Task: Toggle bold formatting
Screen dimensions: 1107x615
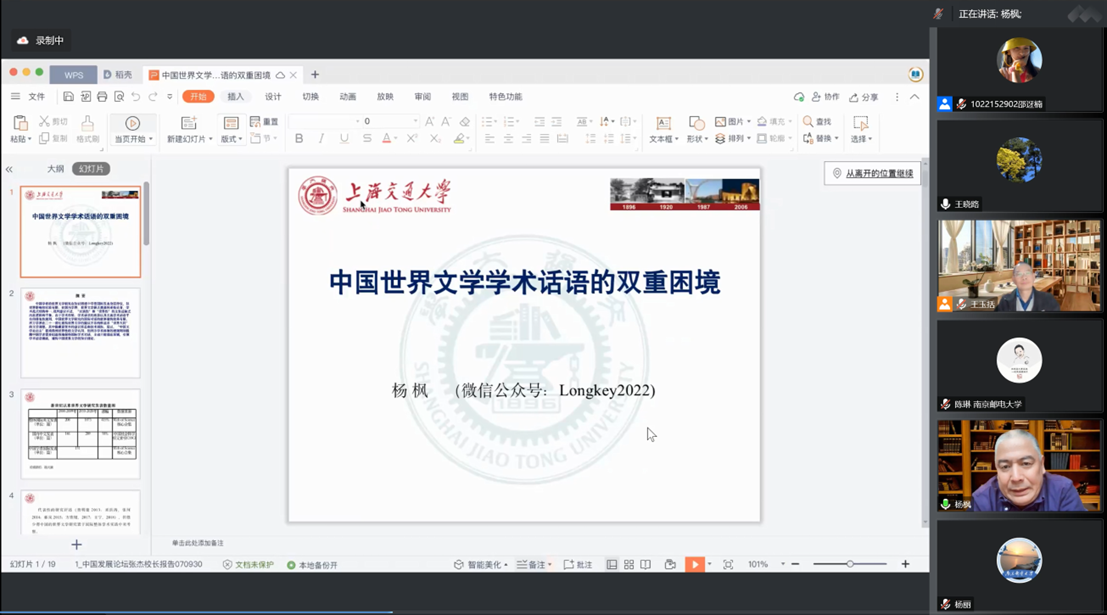Action: (299, 139)
